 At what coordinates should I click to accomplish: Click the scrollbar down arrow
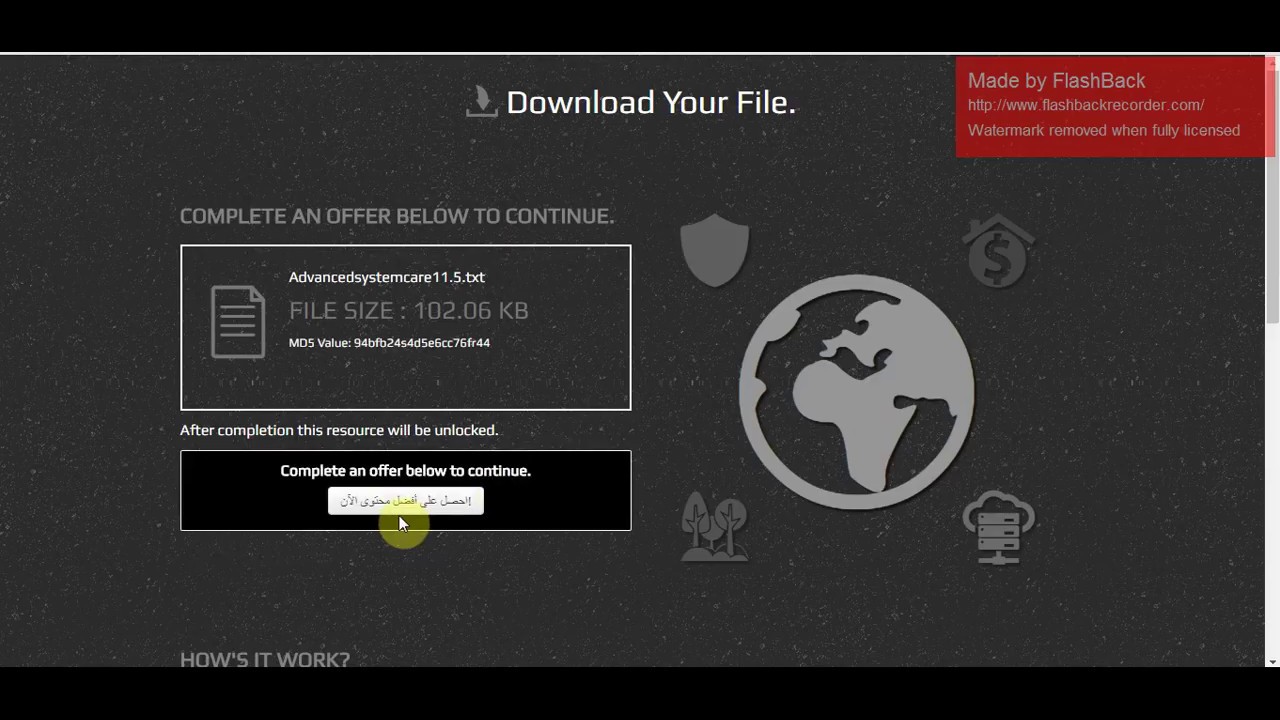coord(1272,662)
